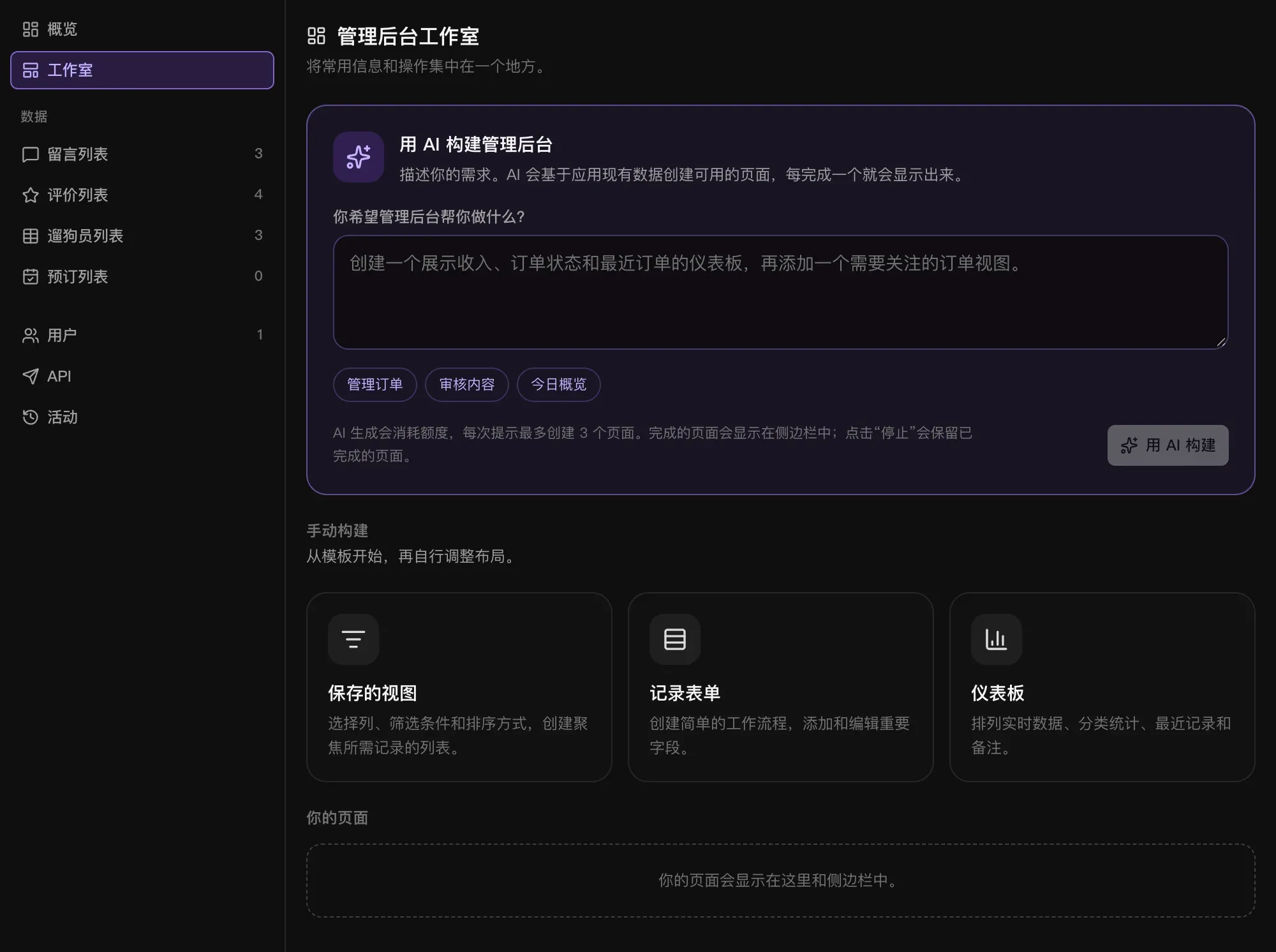Screen dimensions: 1276x952
Task: Select the 仪表板 template card title
Action: coord(998,693)
